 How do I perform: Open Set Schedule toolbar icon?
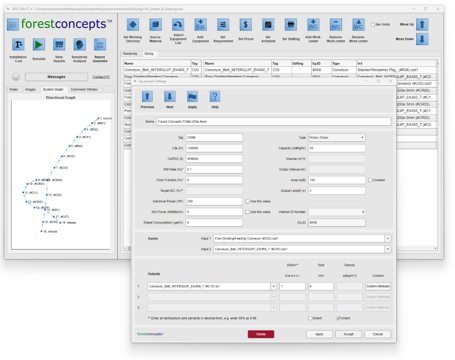[268, 25]
